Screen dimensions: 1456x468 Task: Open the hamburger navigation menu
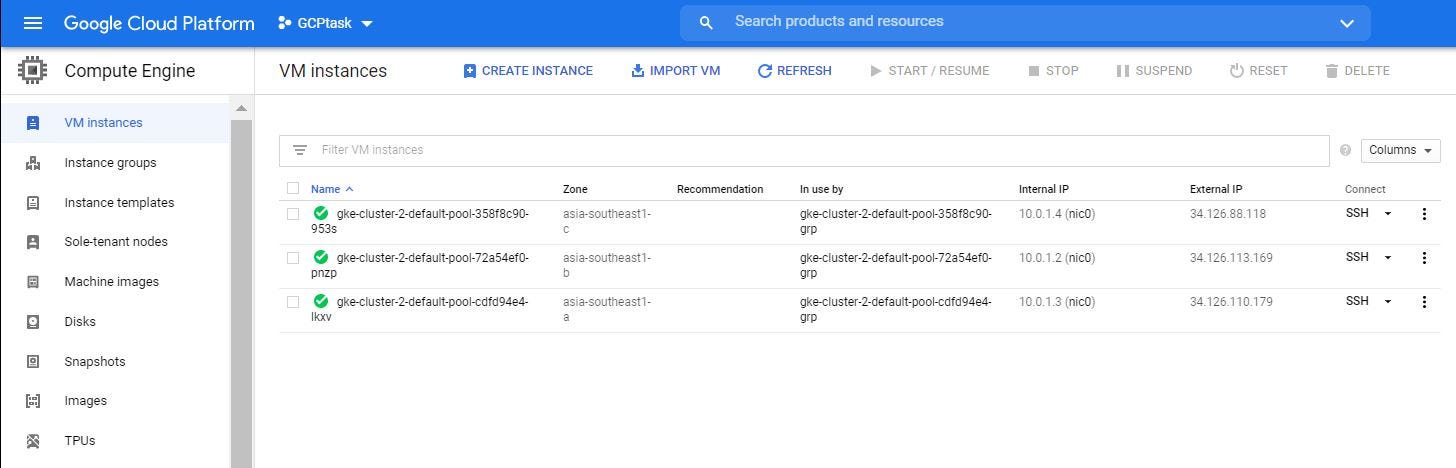32,23
